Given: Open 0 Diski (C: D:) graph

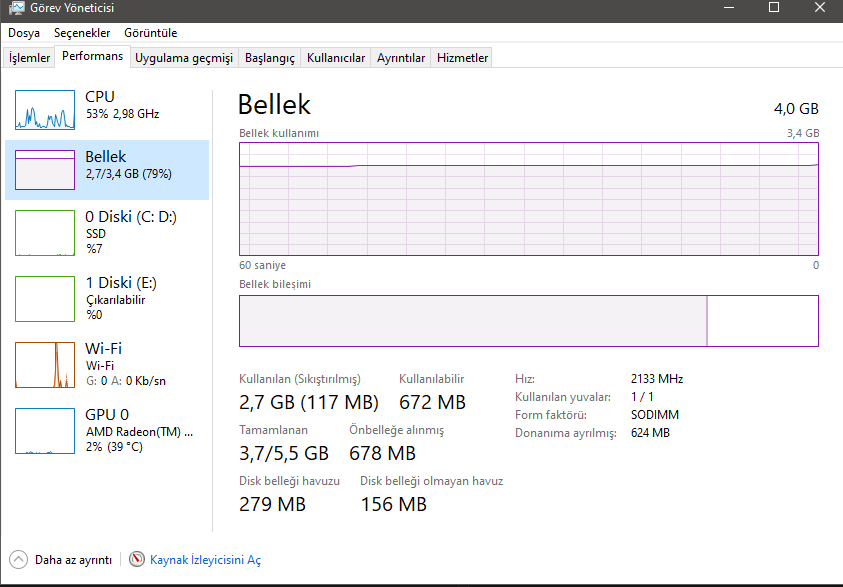Looking at the screenshot, I should click(x=45, y=233).
